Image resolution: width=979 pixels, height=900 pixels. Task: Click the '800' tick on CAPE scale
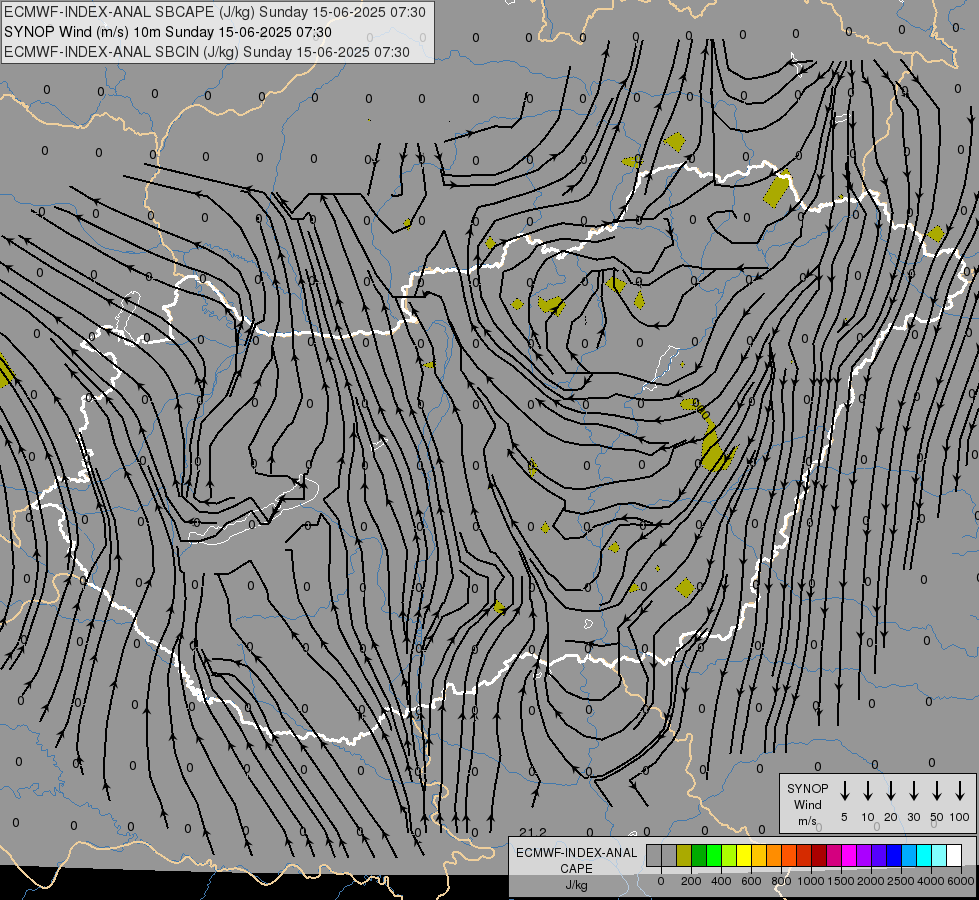click(x=781, y=881)
